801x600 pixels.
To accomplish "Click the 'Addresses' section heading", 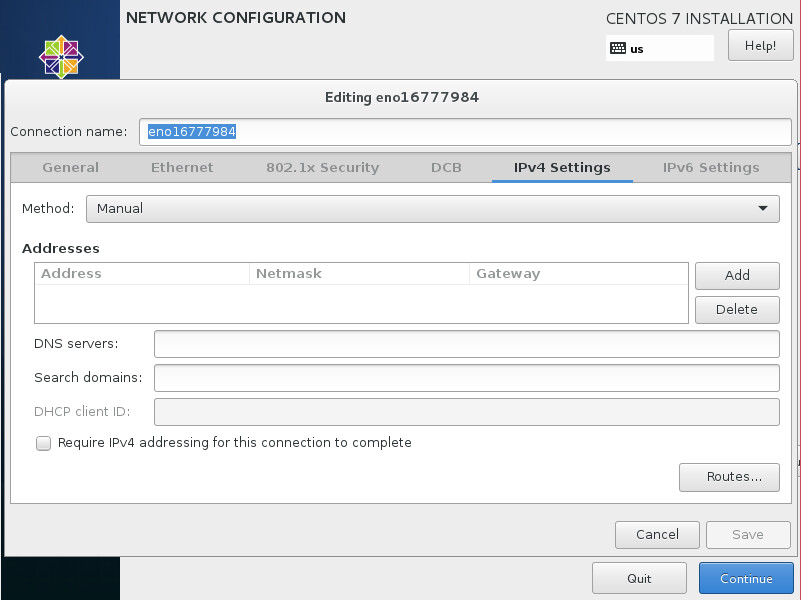I will (x=60, y=249).
